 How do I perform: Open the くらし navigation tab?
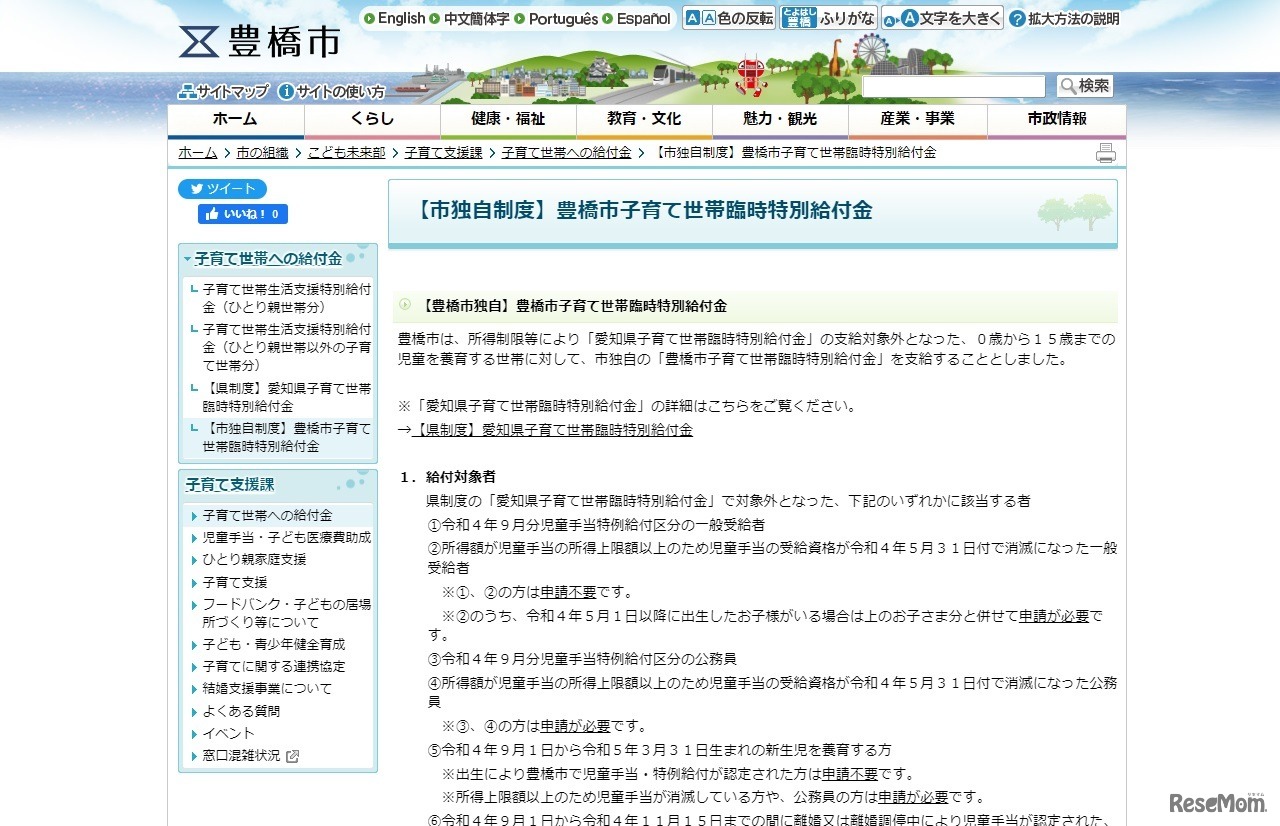(x=372, y=119)
